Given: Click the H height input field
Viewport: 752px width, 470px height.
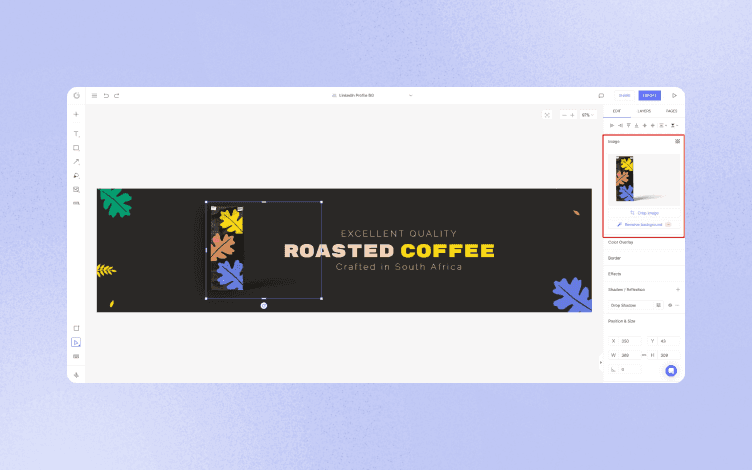Looking at the screenshot, I should click(664, 355).
